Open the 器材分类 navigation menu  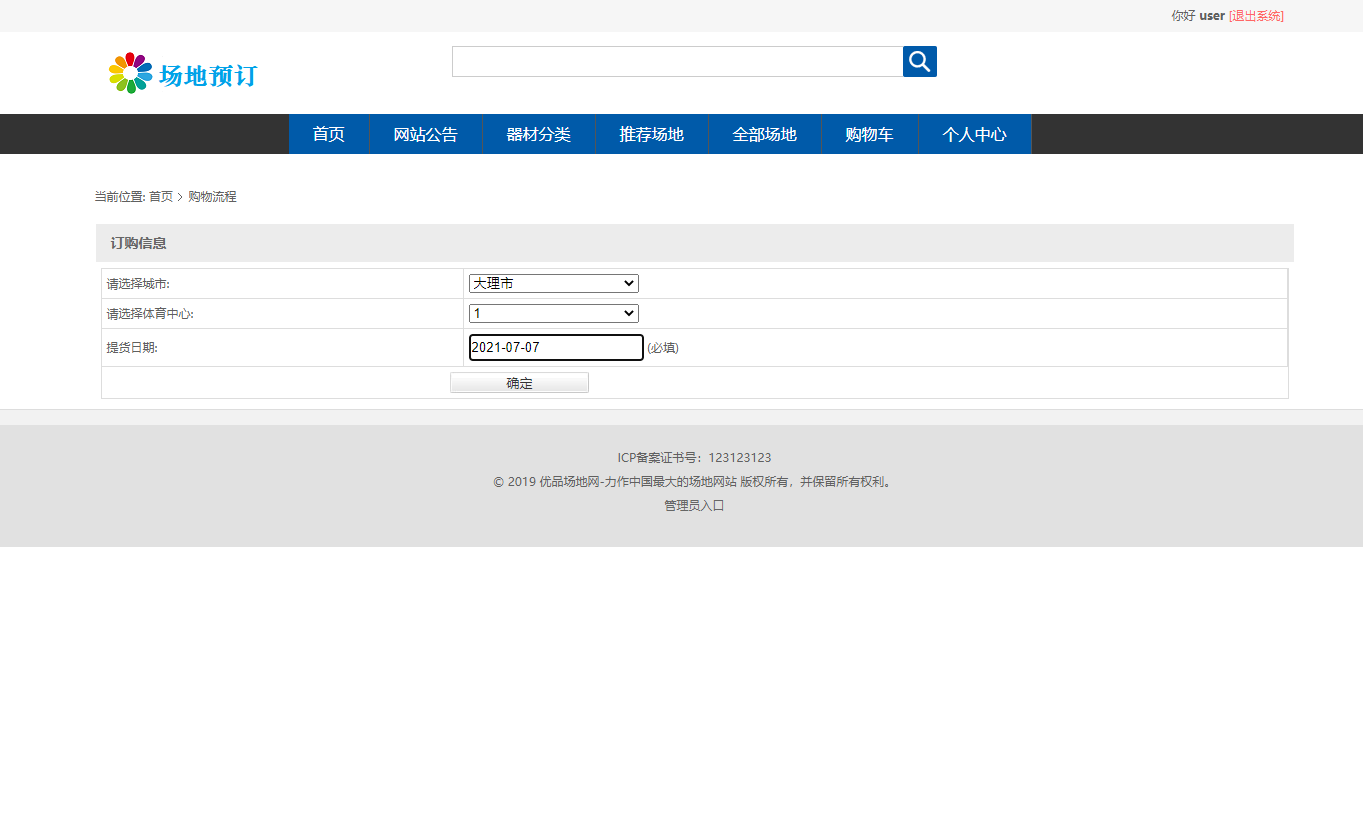click(x=539, y=133)
